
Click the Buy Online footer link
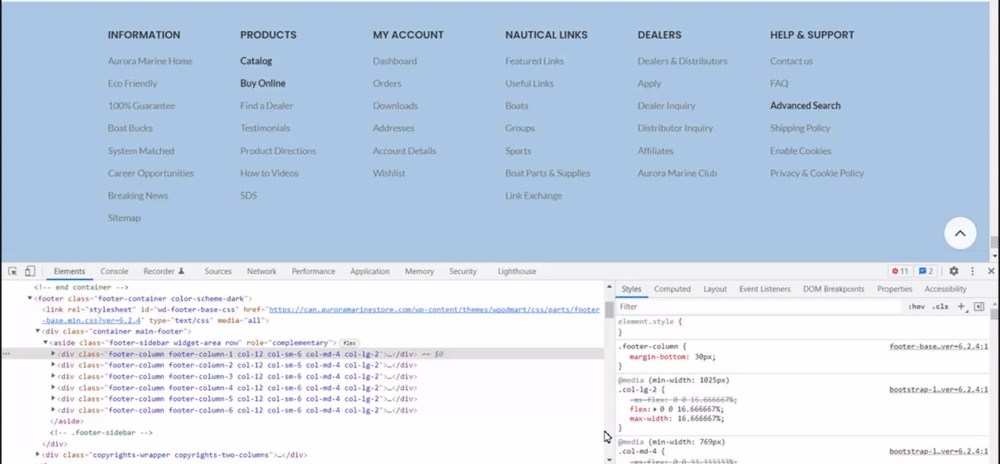263,83
